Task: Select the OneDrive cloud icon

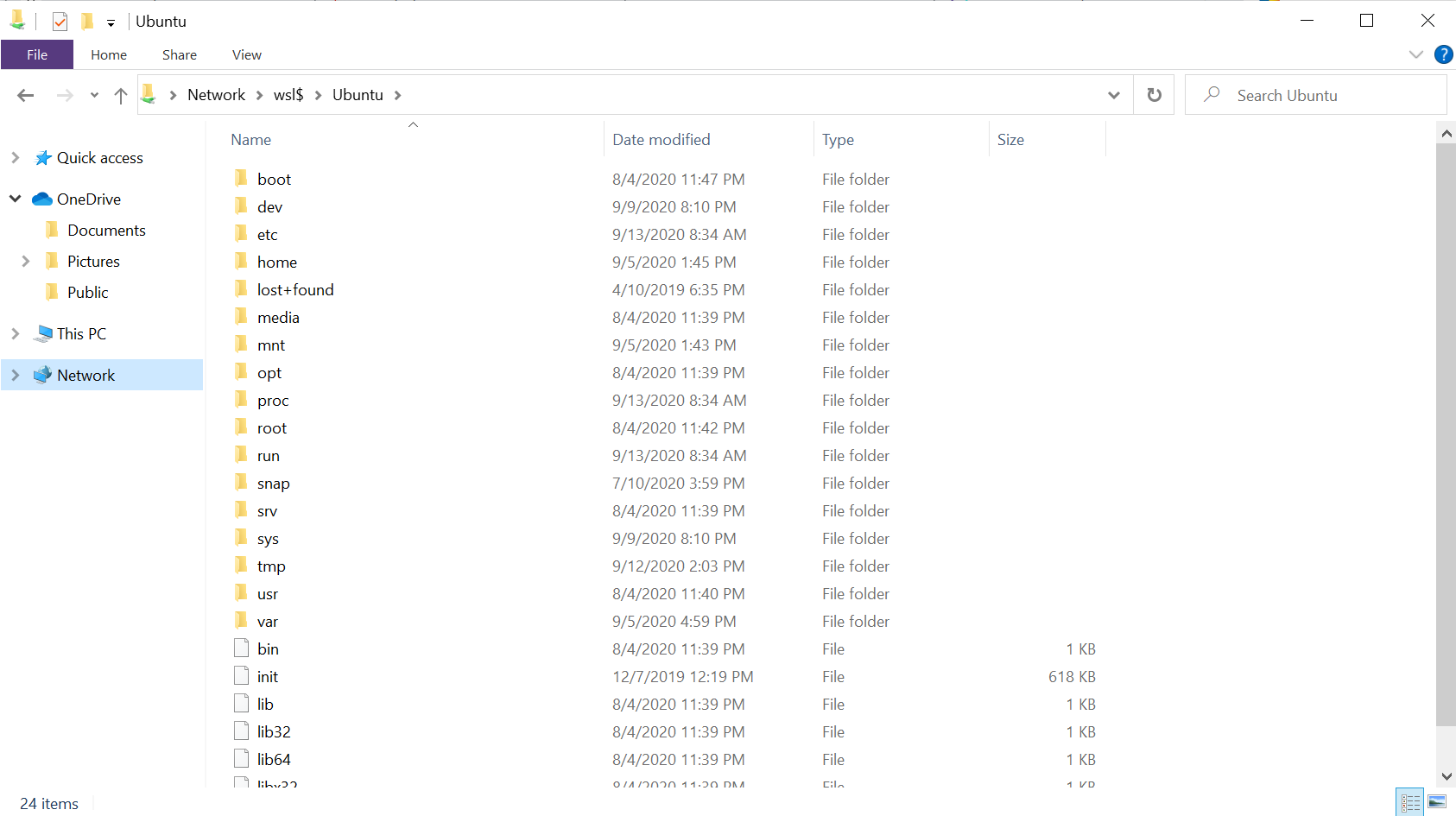Action: click(42, 199)
